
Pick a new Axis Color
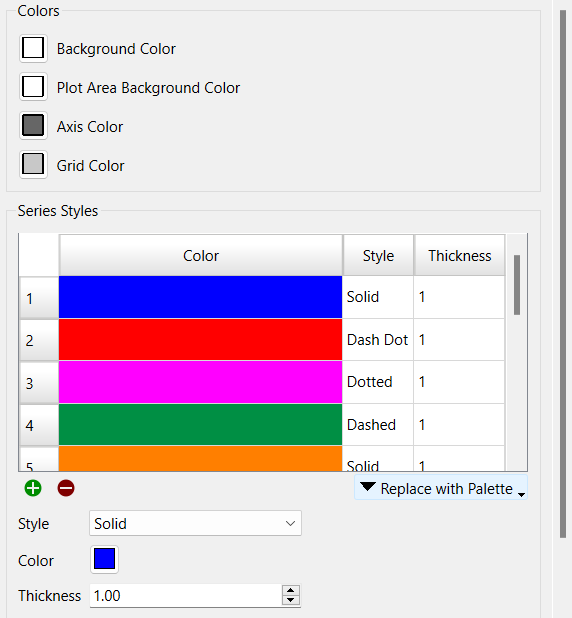pos(33,126)
